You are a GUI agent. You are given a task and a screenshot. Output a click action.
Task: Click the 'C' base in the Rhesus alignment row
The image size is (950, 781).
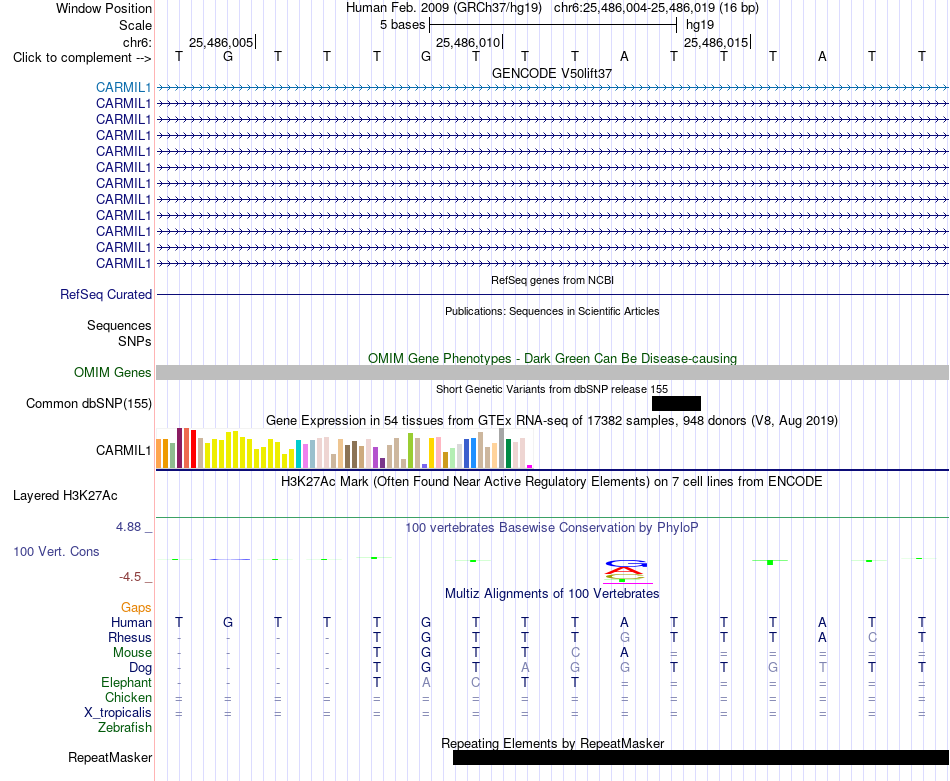[872, 637]
